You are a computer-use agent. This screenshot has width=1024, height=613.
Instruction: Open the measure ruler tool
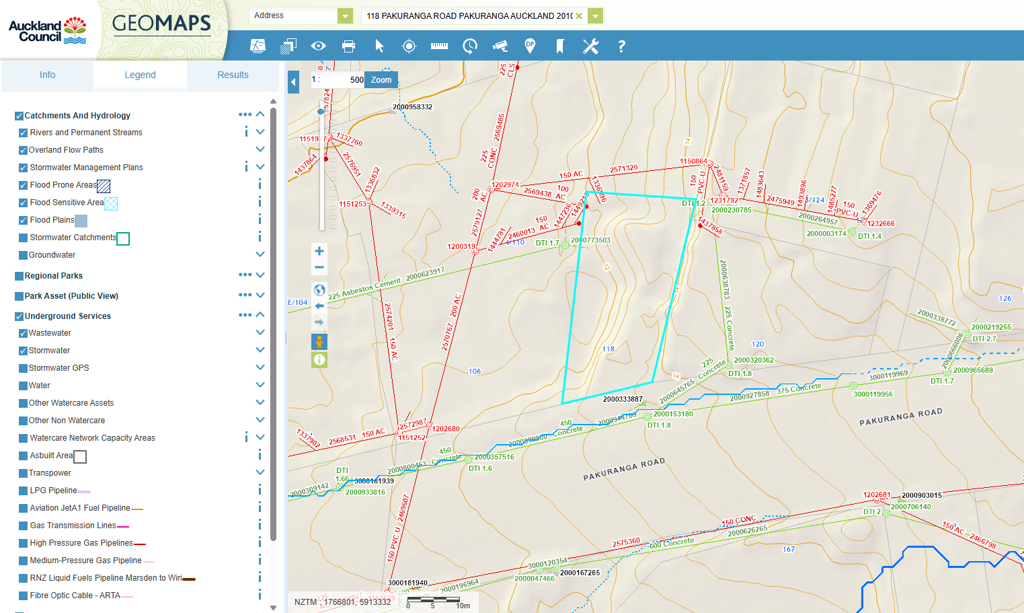[439, 46]
